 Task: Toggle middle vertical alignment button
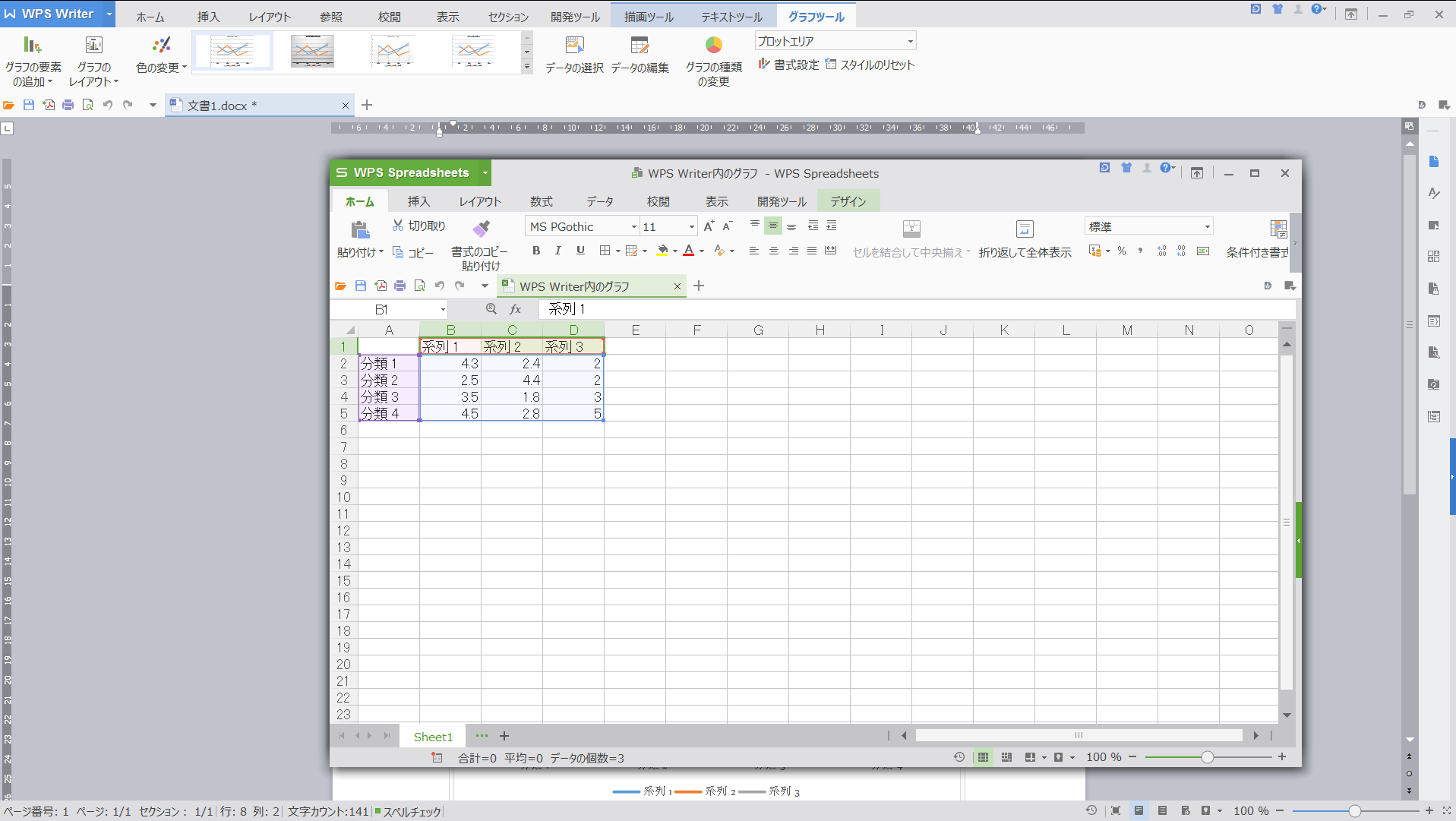coord(773,226)
